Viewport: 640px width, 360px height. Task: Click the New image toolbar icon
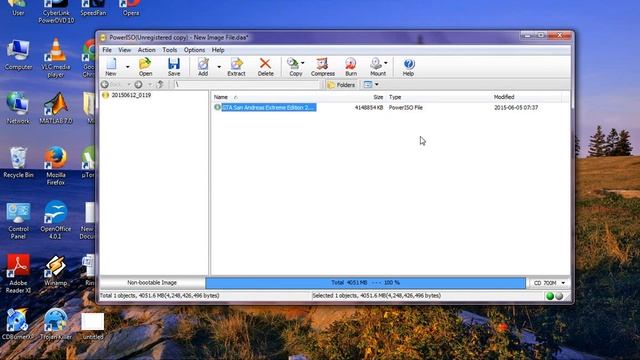[x=111, y=67]
